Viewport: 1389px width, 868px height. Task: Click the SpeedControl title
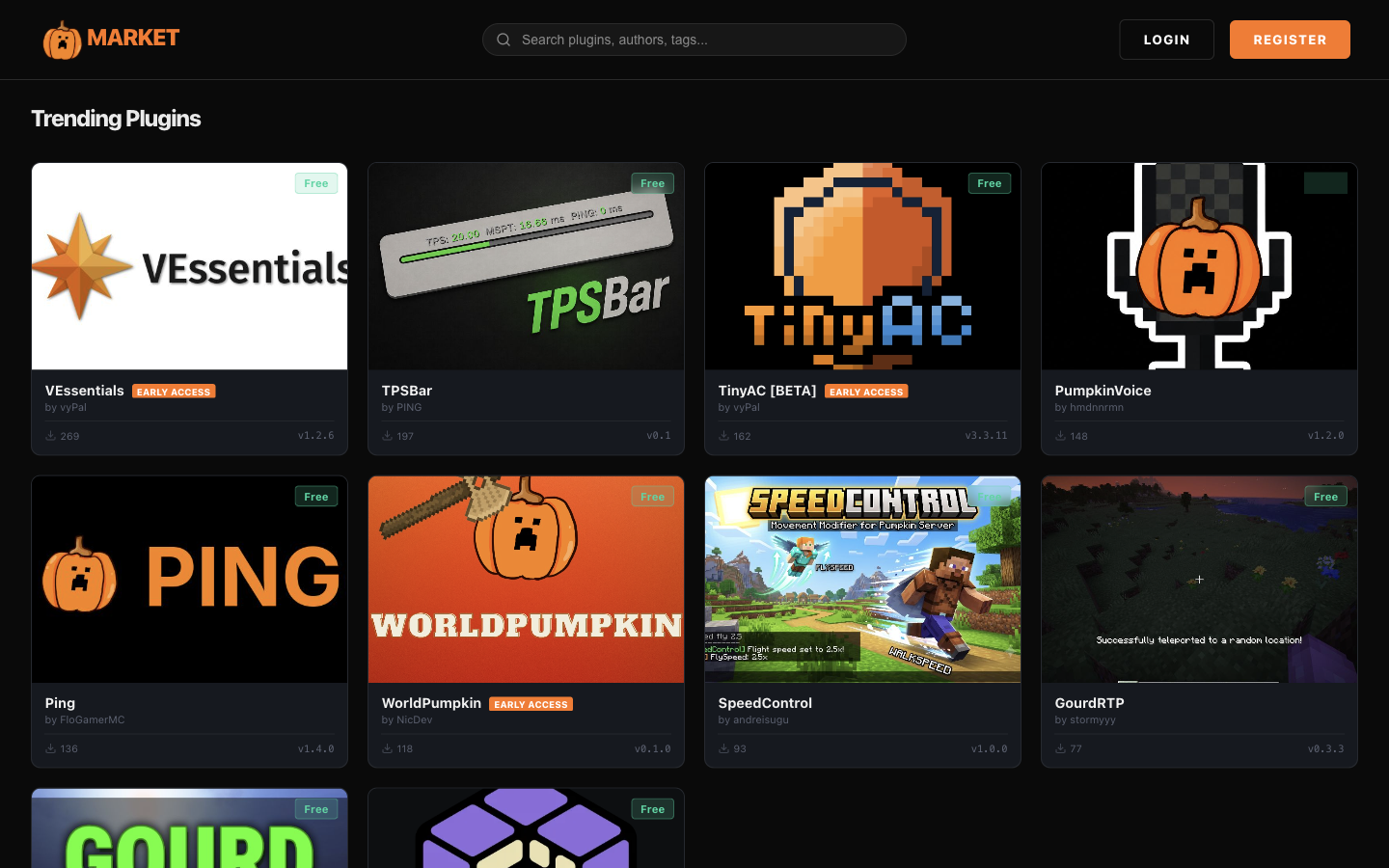click(x=765, y=703)
